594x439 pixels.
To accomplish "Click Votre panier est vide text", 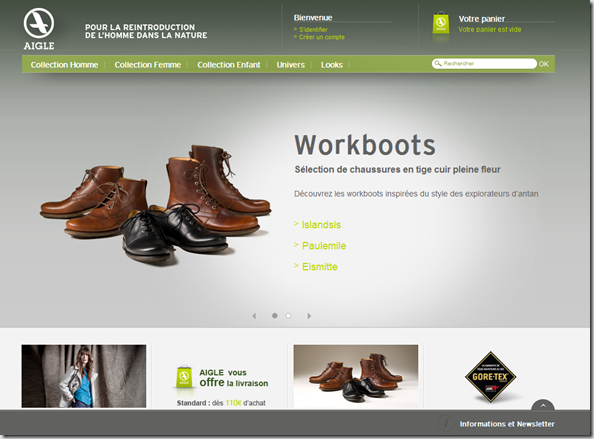I will tap(490, 30).
